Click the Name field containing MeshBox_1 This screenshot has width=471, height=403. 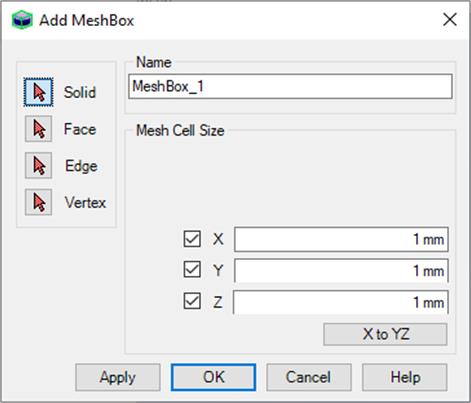point(290,87)
